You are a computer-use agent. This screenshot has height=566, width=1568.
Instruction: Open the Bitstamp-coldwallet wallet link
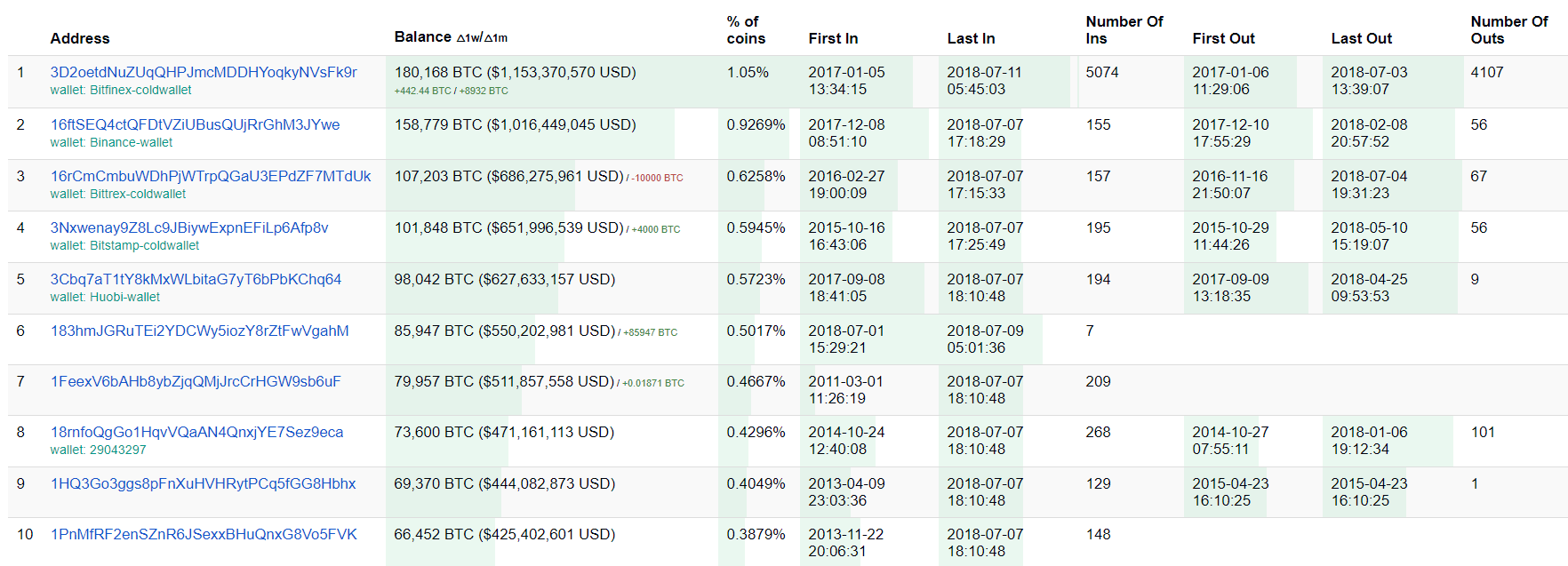pos(144,245)
